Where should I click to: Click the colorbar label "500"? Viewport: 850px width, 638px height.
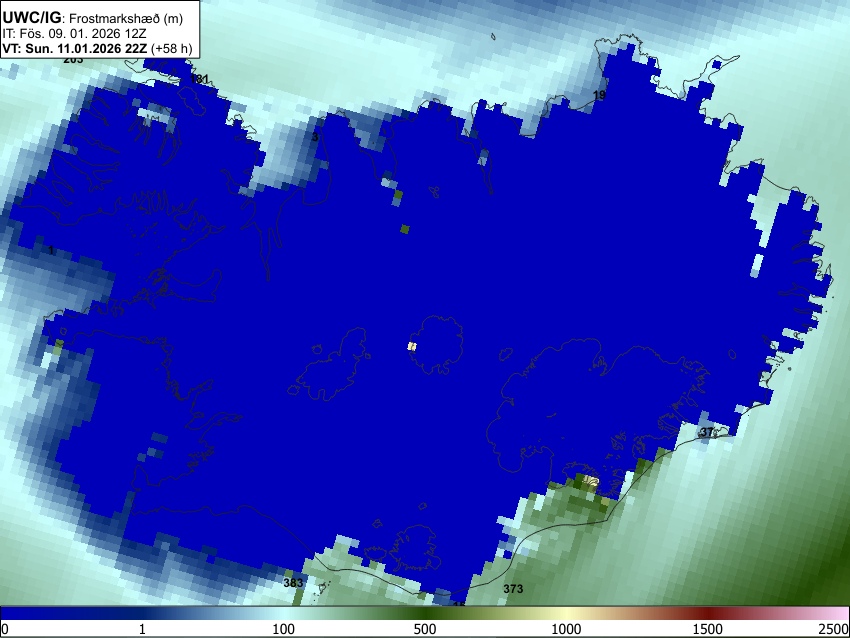click(x=424, y=629)
